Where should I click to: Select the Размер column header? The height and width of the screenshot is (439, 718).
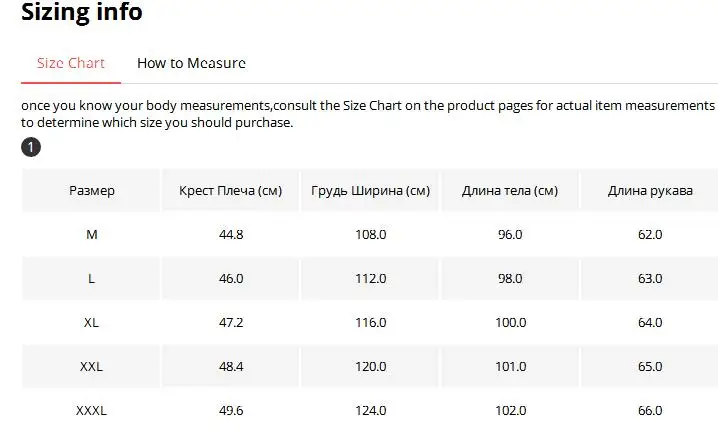point(92,190)
